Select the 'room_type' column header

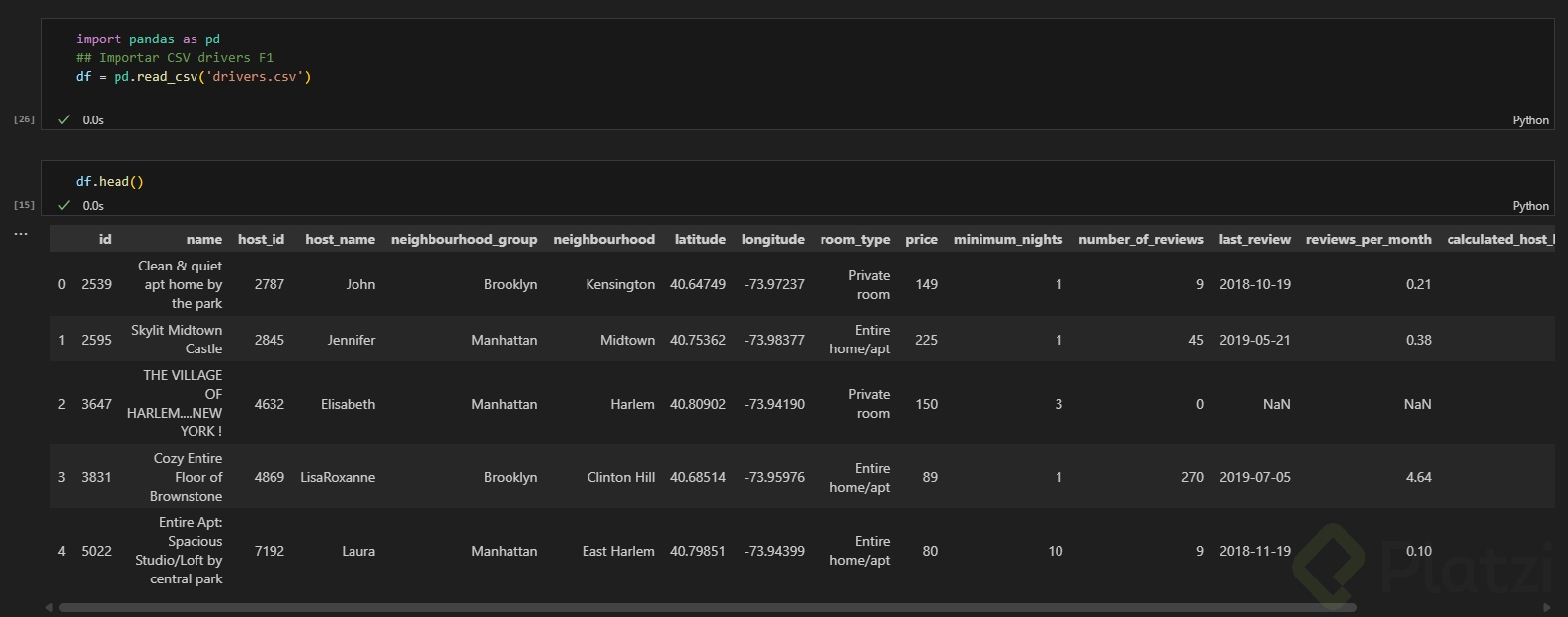pyautogui.click(x=854, y=239)
